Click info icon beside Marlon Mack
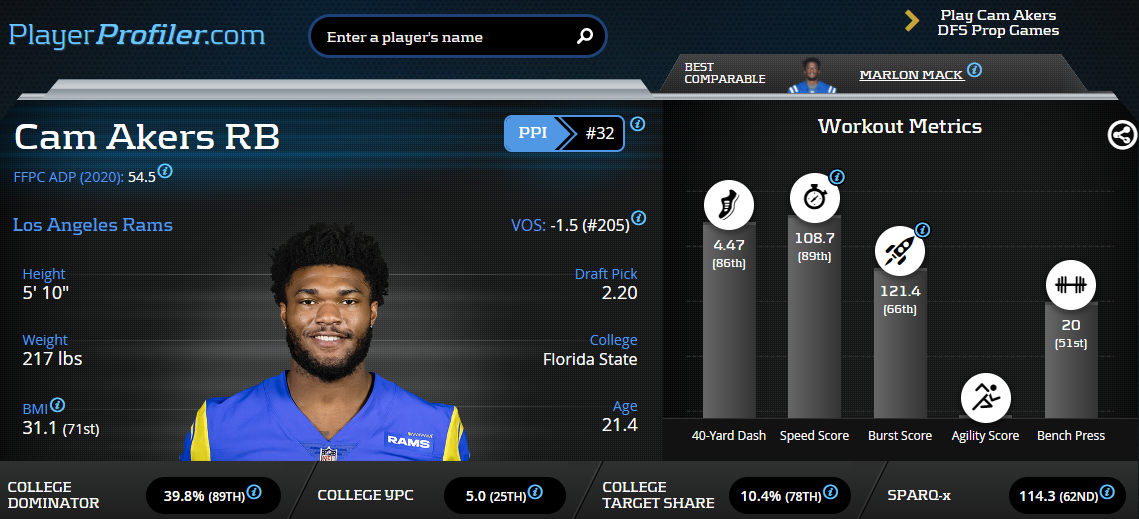Image resolution: width=1139 pixels, height=519 pixels. tap(975, 70)
